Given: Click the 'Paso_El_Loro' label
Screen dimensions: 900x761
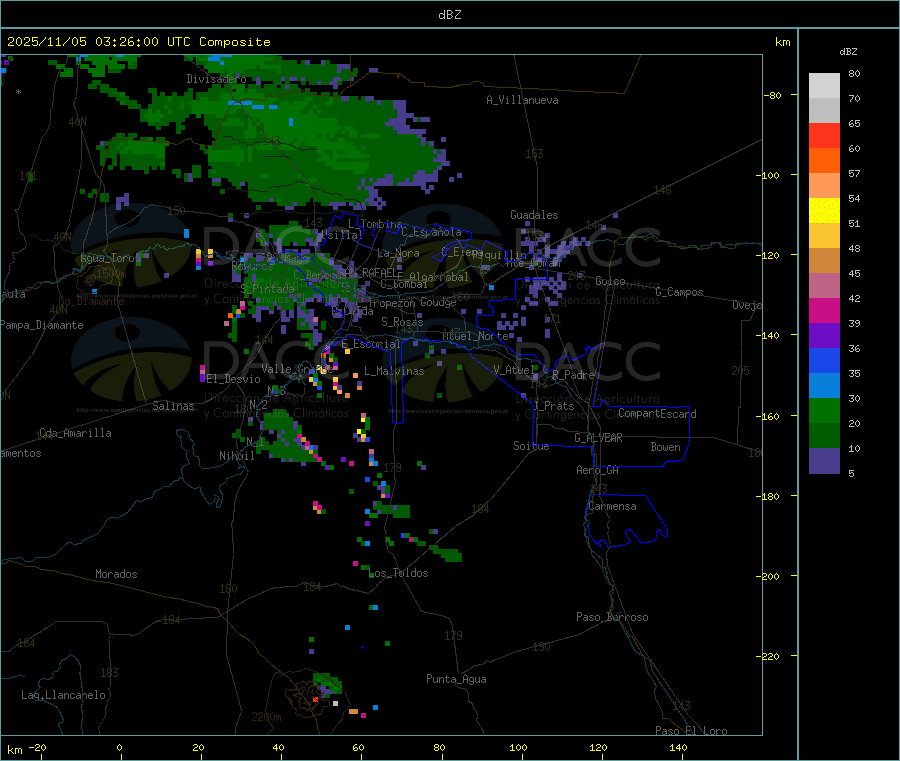Looking at the screenshot, I should (691, 731).
